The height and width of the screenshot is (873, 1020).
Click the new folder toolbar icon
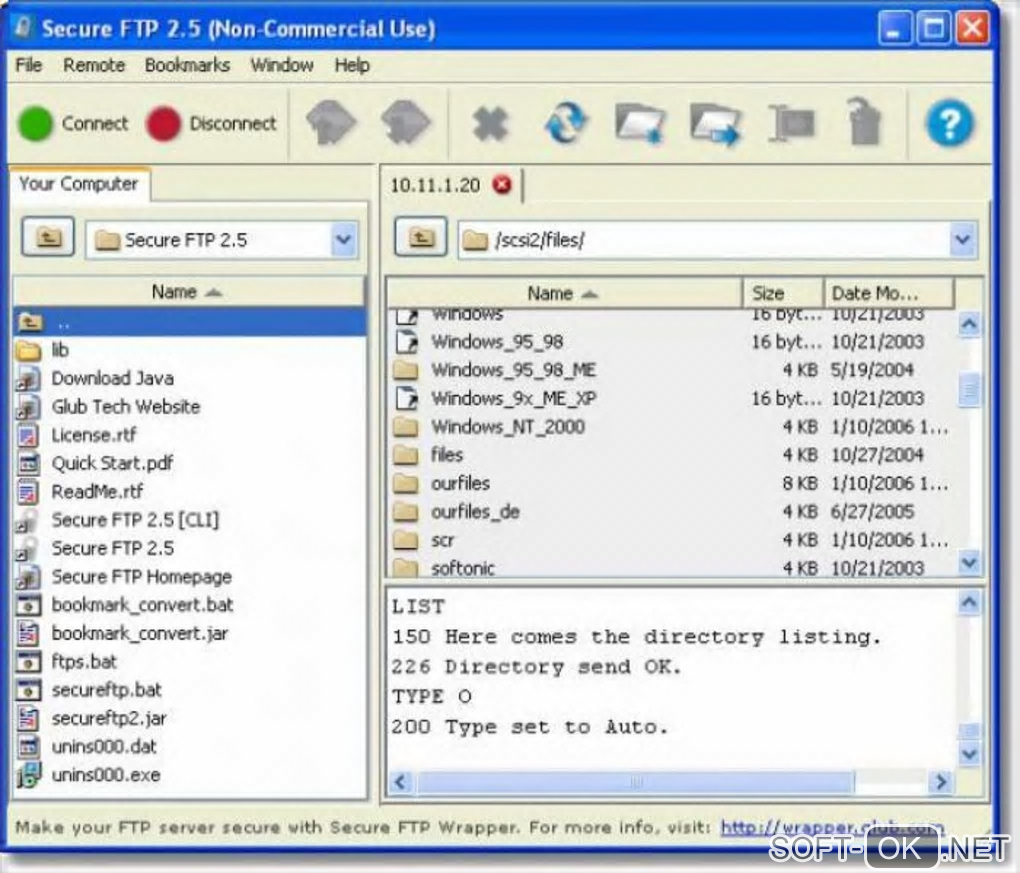coord(640,122)
